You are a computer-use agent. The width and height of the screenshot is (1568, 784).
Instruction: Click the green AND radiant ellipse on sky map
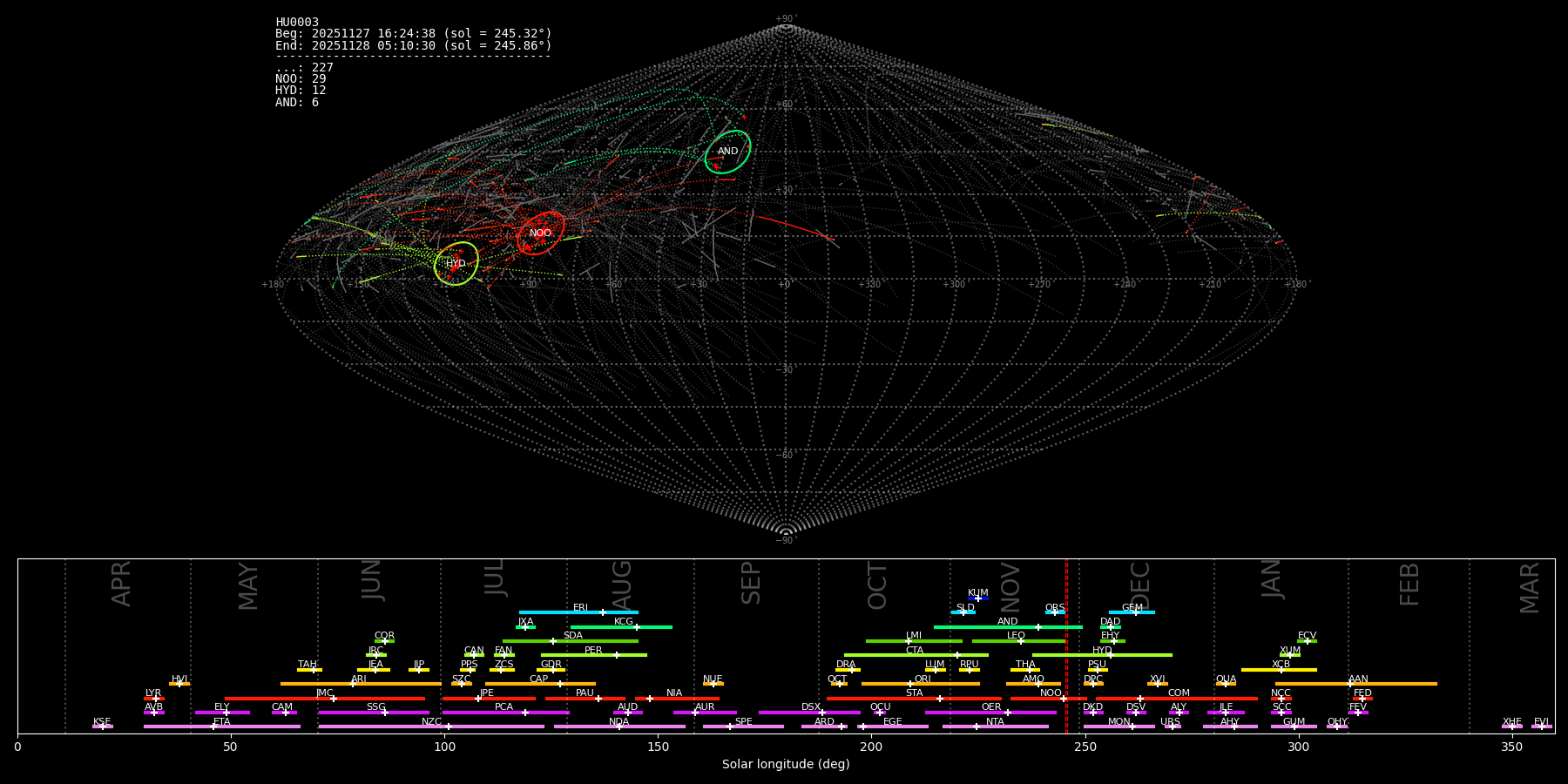pyautogui.click(x=727, y=152)
